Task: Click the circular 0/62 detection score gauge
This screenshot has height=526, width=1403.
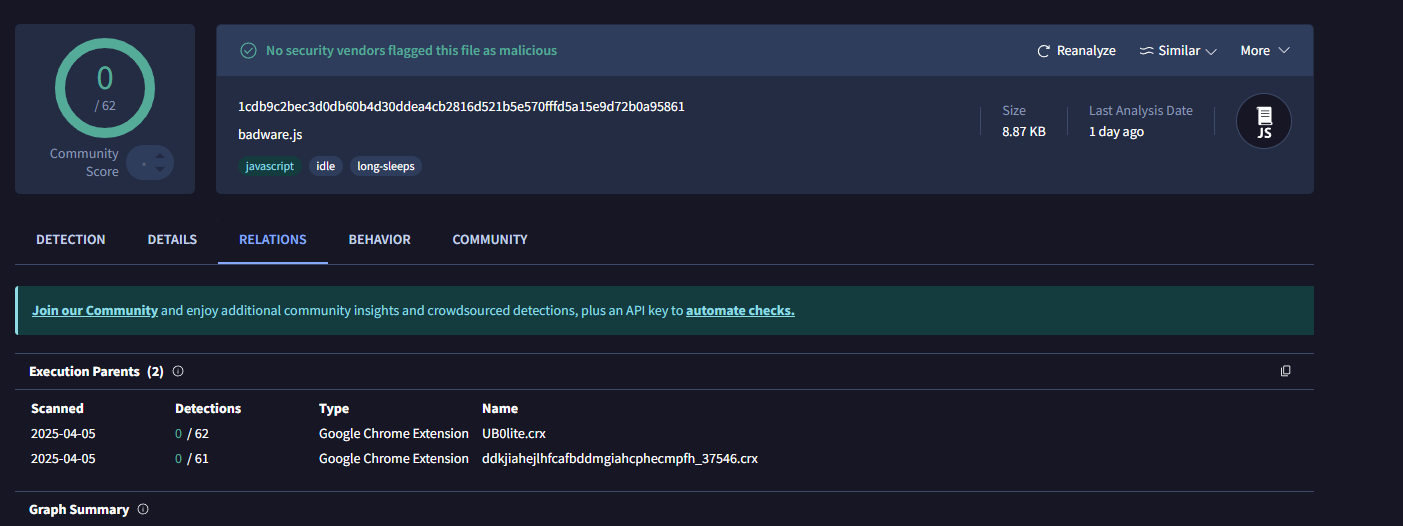Action: pyautogui.click(x=104, y=90)
